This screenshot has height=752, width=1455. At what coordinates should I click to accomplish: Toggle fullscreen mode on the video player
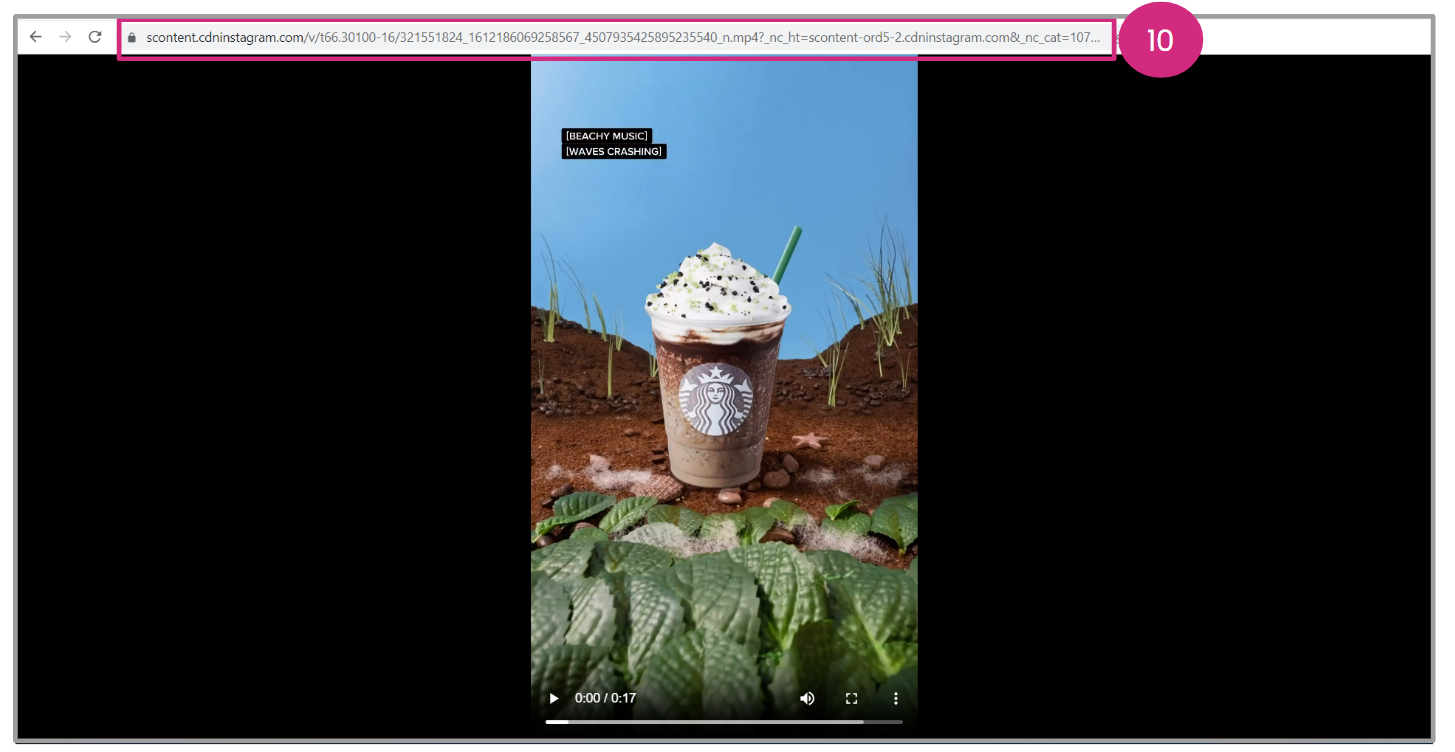coord(852,698)
